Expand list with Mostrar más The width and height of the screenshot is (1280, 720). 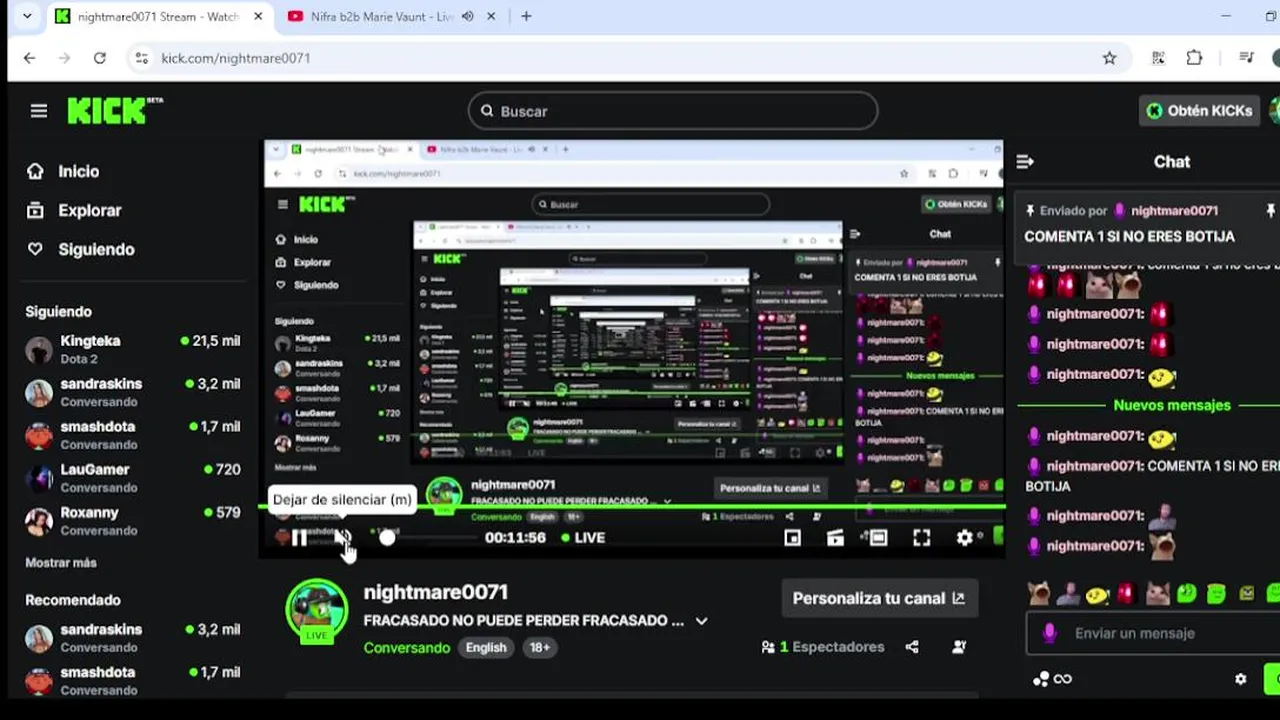[x=61, y=563]
